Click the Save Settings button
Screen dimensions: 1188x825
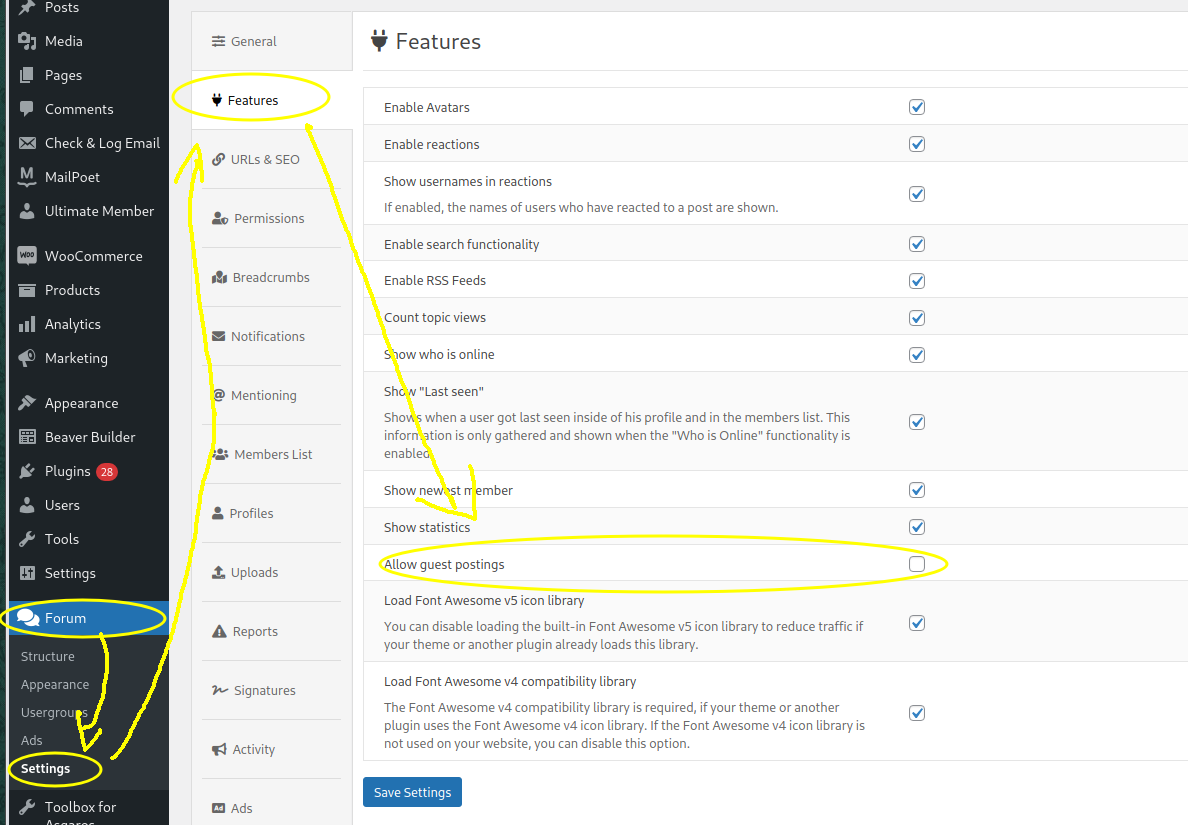click(x=412, y=792)
